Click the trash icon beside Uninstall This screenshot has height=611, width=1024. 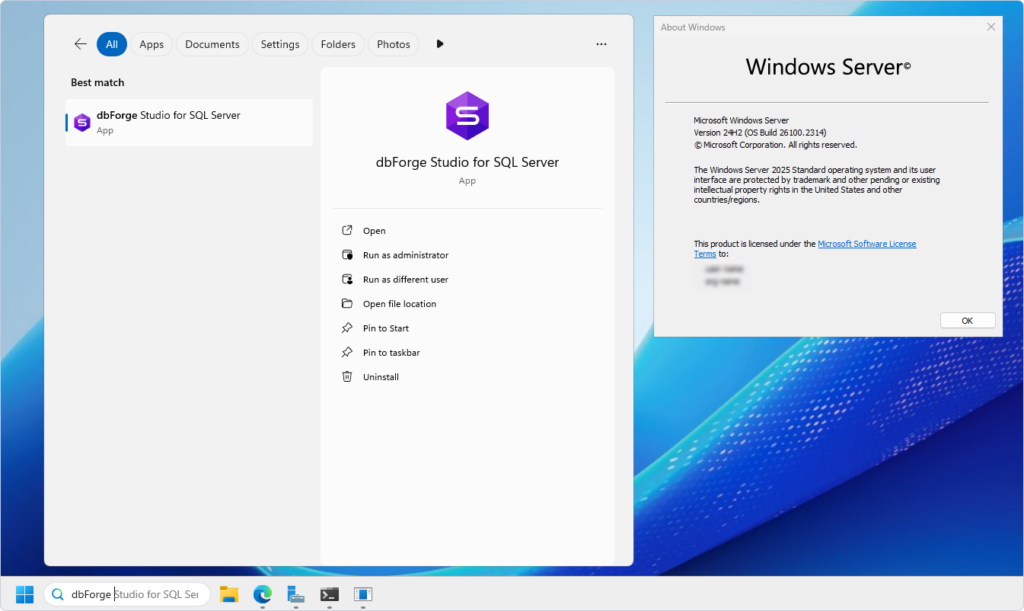[347, 377]
